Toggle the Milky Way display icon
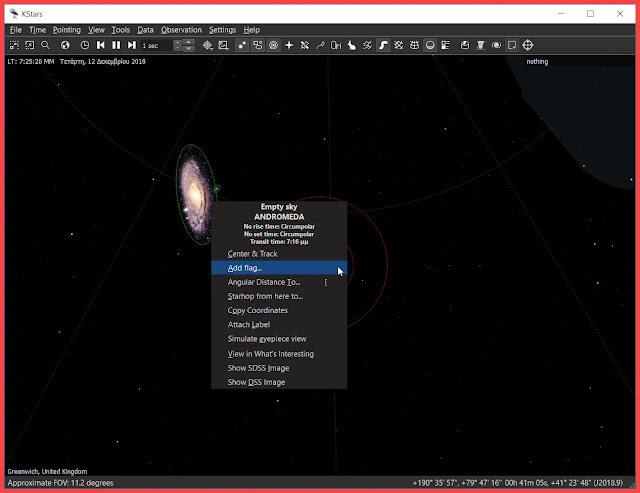The height and width of the screenshot is (493, 640). click(383, 45)
